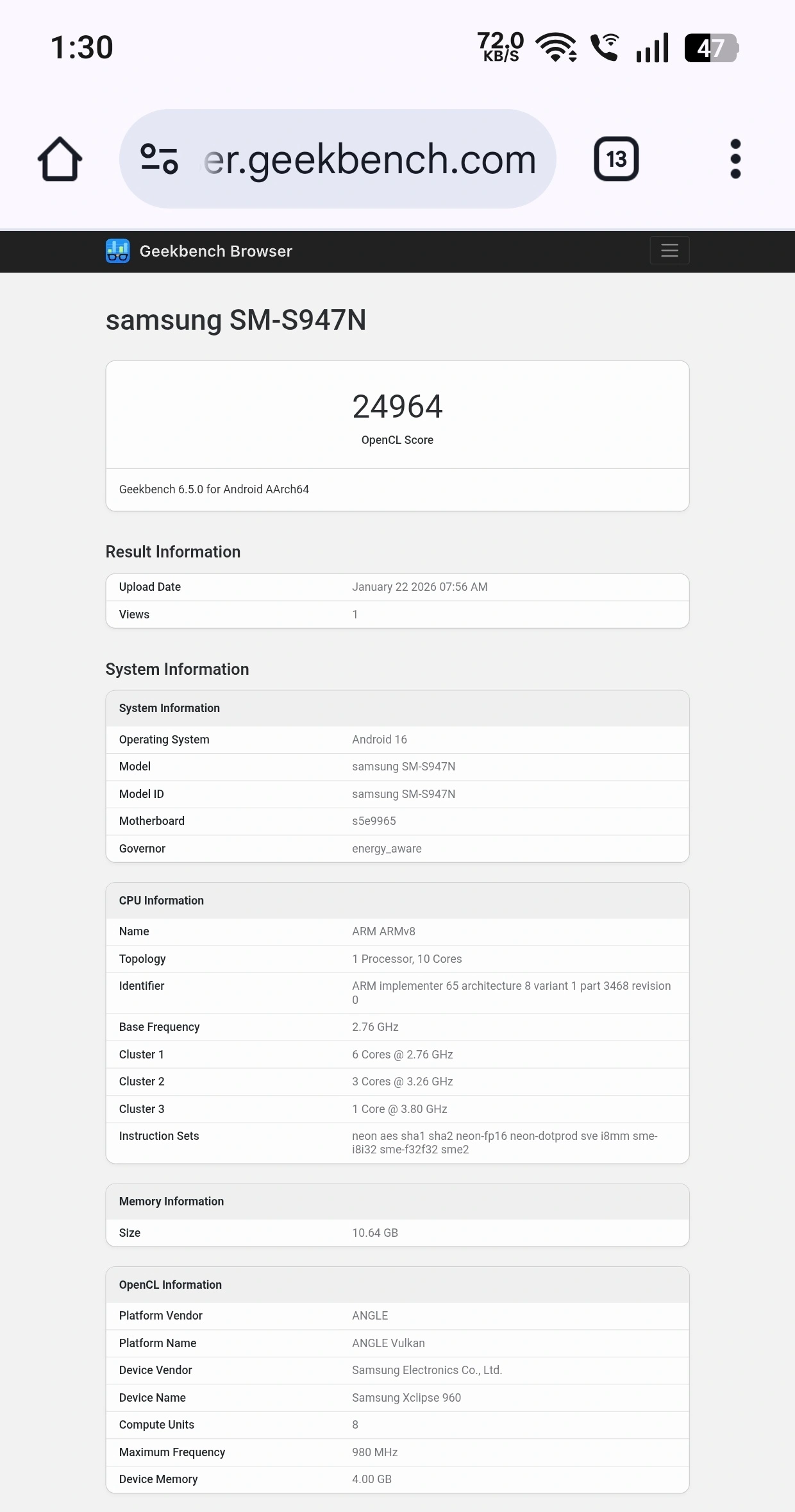Tap the samsung SM-S947N page title
This screenshot has height=1512, width=795.
(x=237, y=321)
